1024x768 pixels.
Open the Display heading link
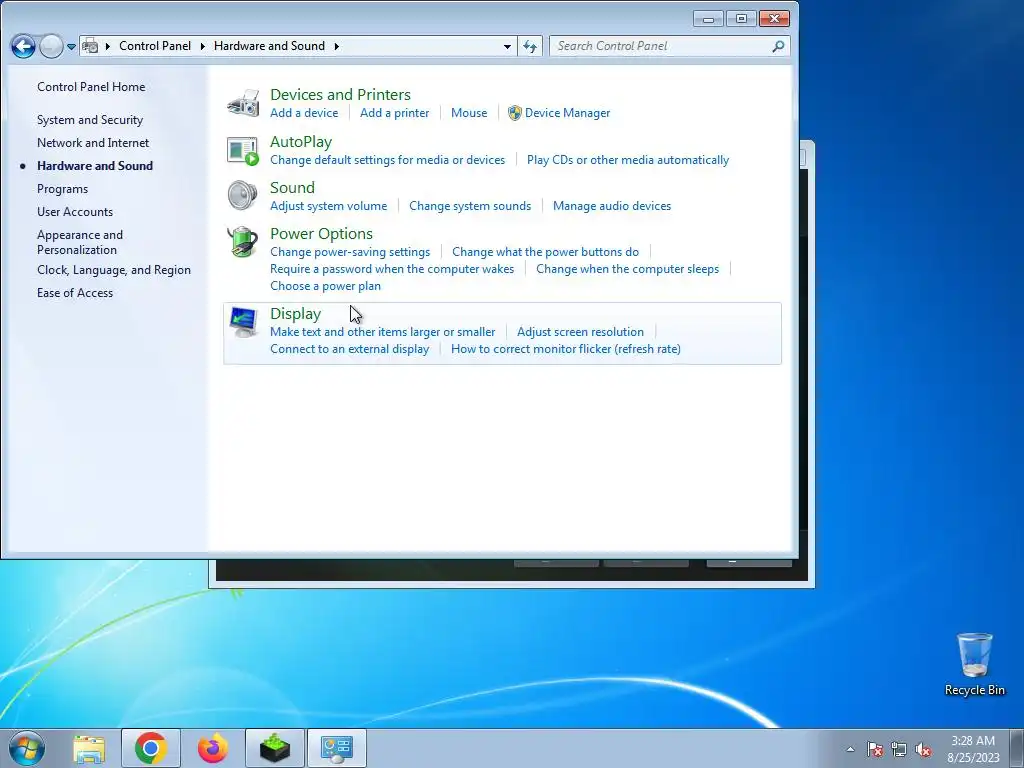[295, 314]
